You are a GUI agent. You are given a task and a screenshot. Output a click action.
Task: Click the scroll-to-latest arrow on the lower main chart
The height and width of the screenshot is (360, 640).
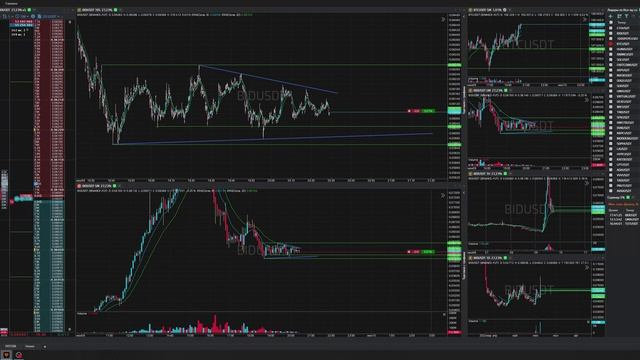click(443, 196)
